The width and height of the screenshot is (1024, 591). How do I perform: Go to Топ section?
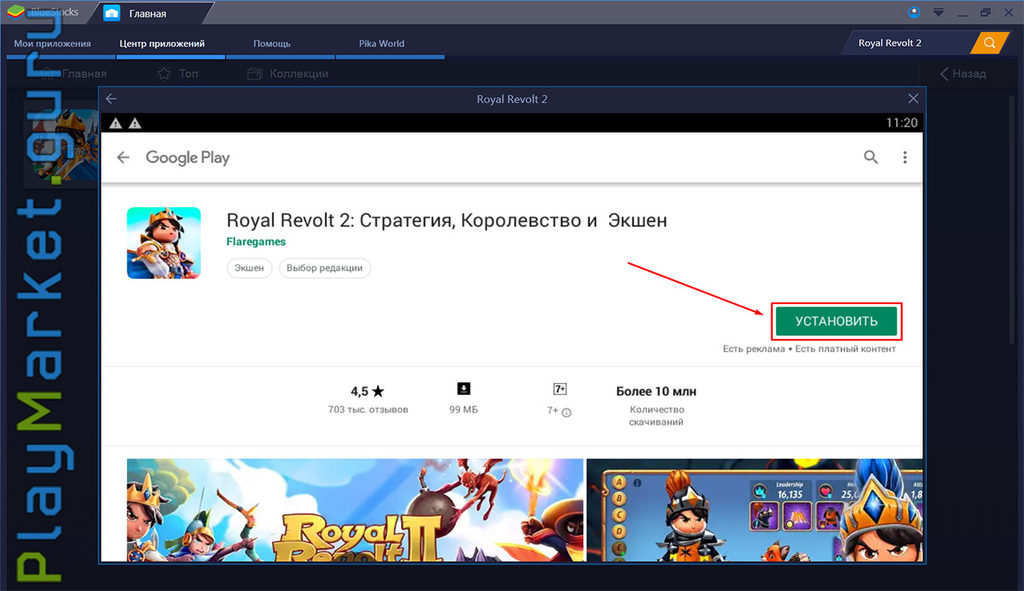pyautogui.click(x=178, y=74)
